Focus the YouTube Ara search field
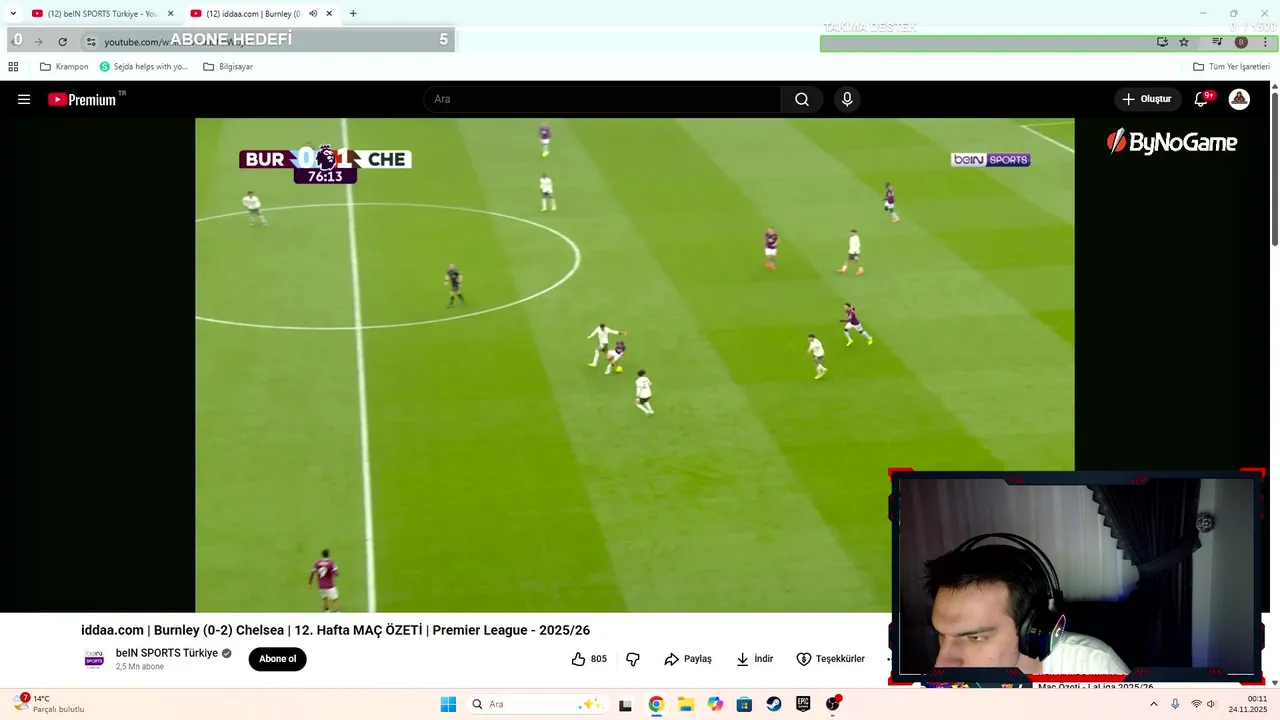 (x=602, y=99)
